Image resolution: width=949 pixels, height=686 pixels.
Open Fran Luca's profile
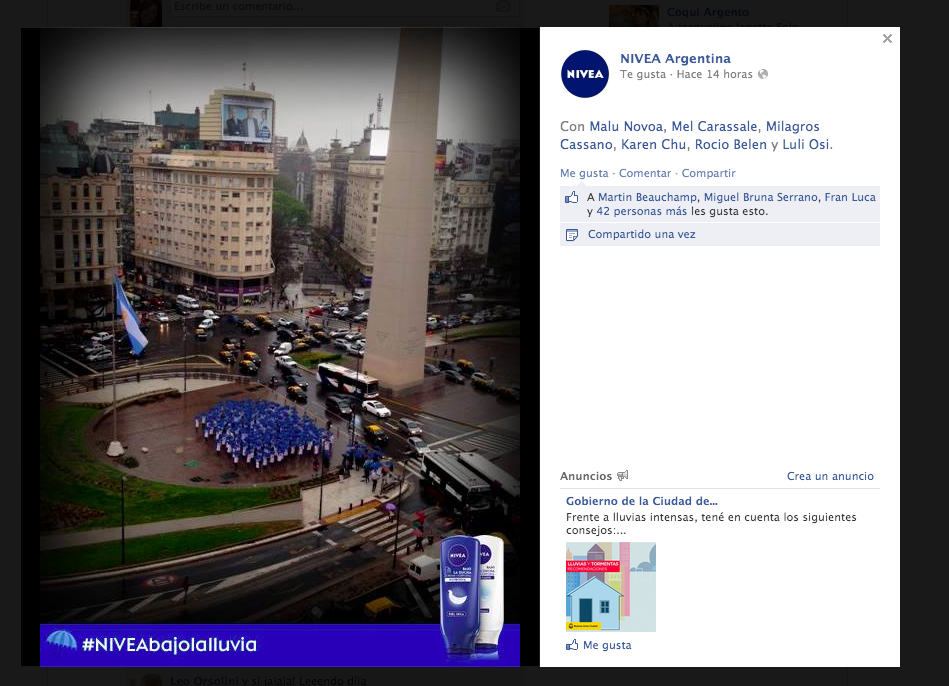[x=850, y=197]
